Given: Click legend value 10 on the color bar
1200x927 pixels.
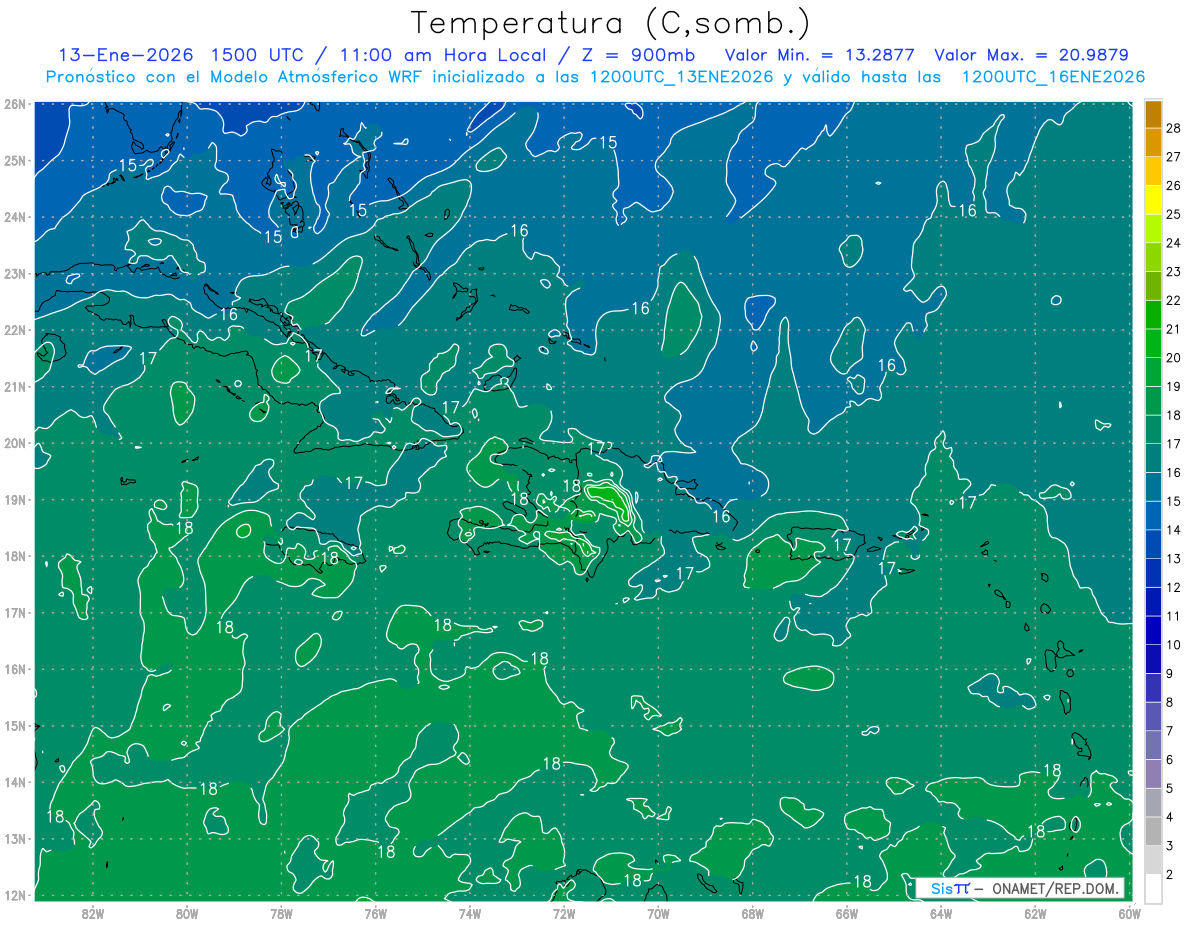Looking at the screenshot, I should (x=1174, y=645).
